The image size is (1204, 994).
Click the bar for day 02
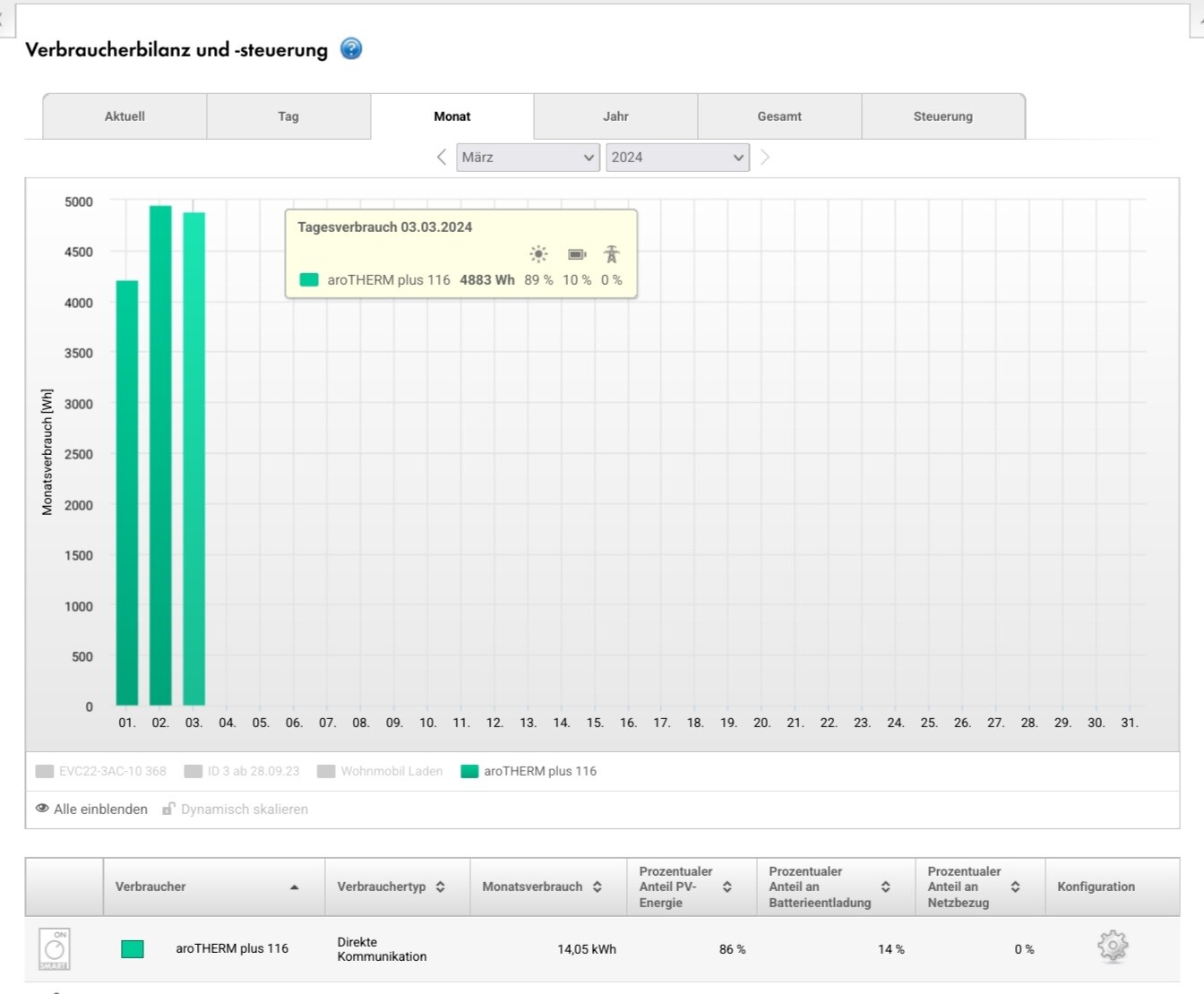click(160, 457)
